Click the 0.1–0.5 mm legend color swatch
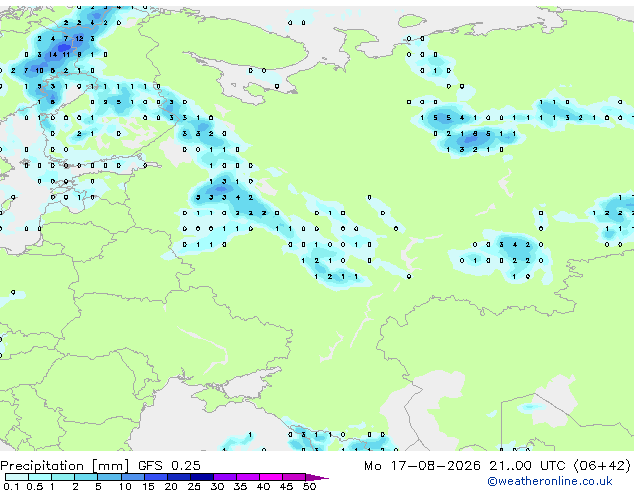The height and width of the screenshot is (490, 634). tap(17, 477)
